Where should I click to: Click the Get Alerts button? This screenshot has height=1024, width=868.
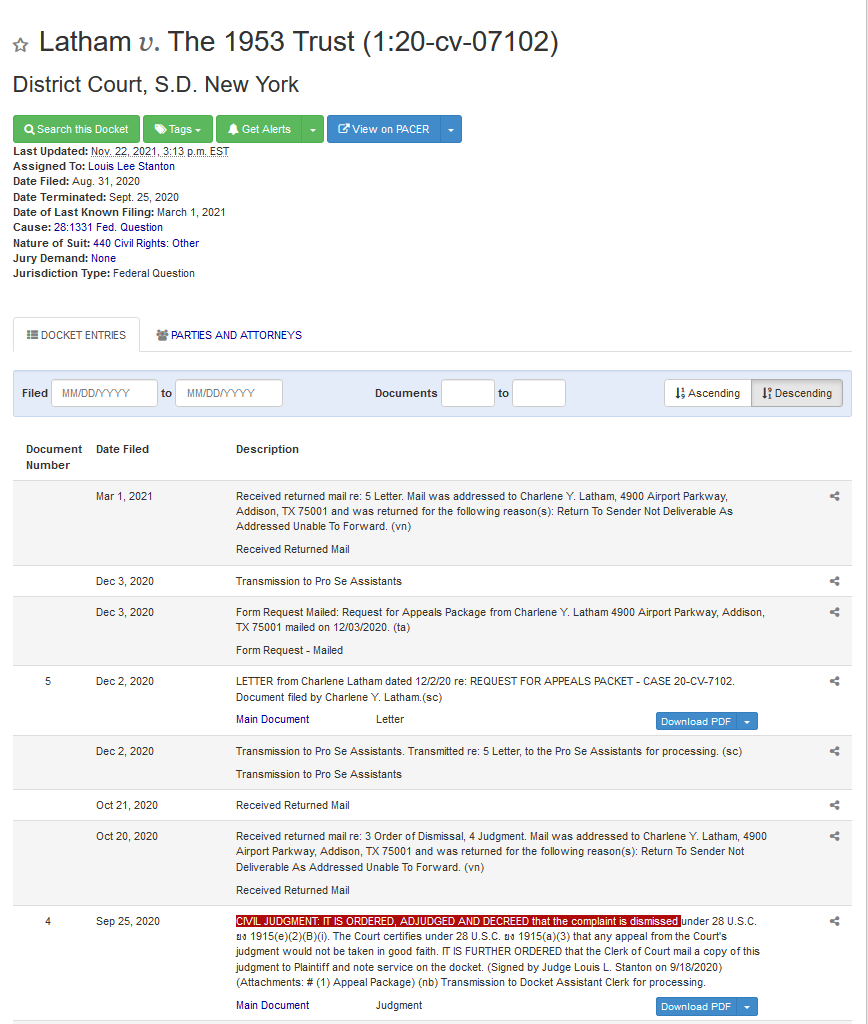point(259,129)
